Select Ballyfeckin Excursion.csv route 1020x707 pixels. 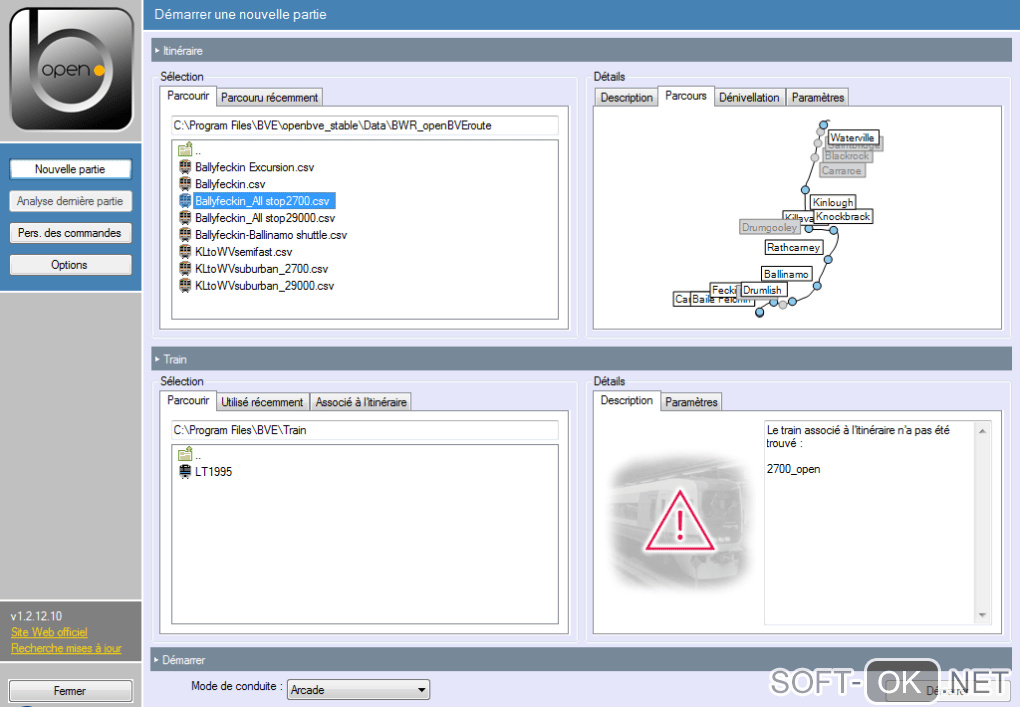[x=254, y=167]
